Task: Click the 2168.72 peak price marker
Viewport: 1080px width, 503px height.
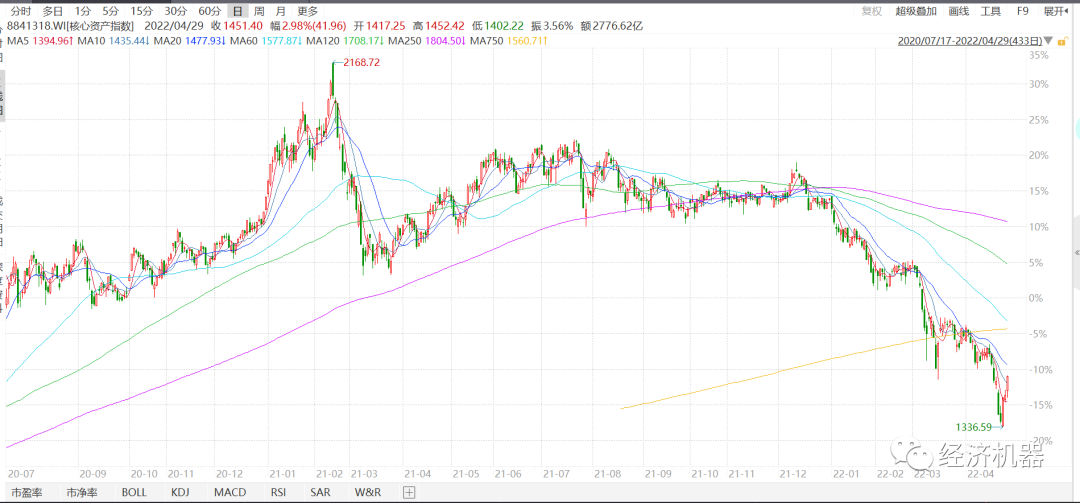Action: click(x=362, y=62)
